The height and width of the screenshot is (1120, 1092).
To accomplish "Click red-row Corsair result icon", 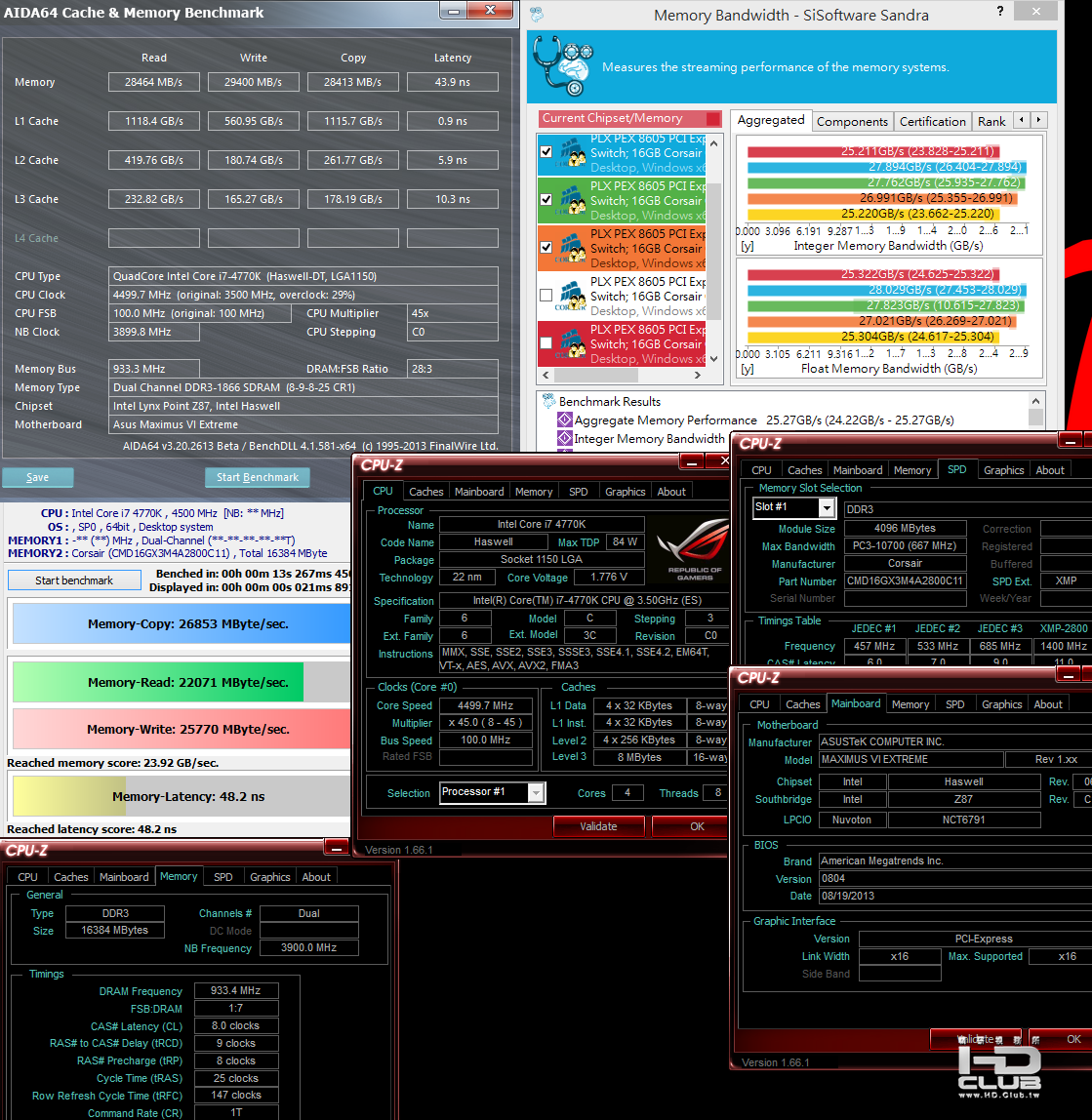I will pos(572,343).
